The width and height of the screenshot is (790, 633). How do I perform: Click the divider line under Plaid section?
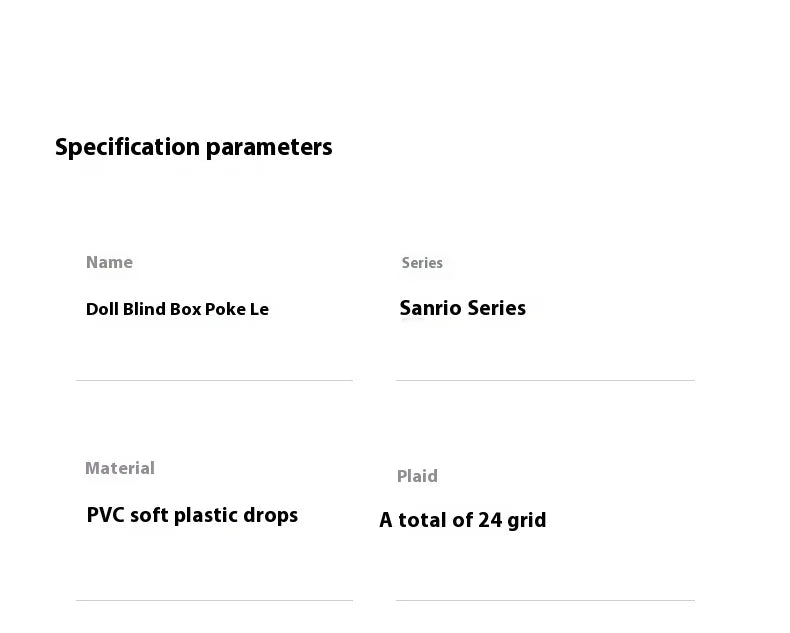coord(545,600)
